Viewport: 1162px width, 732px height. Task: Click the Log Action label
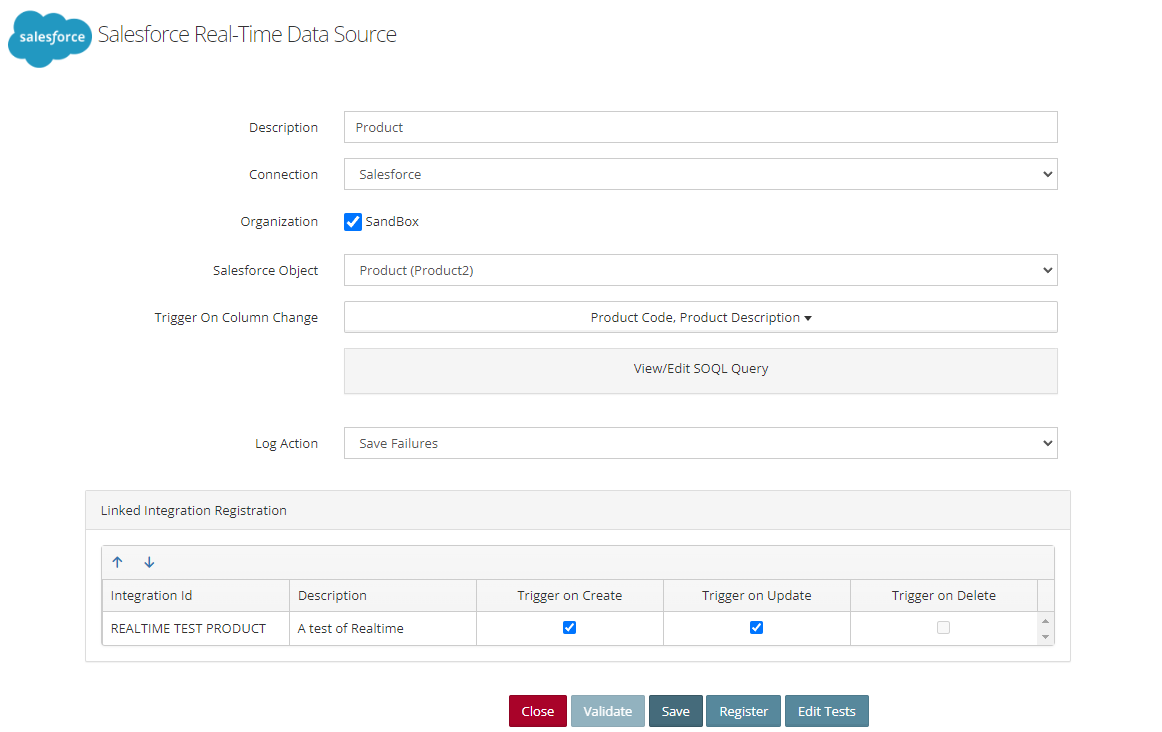click(286, 443)
